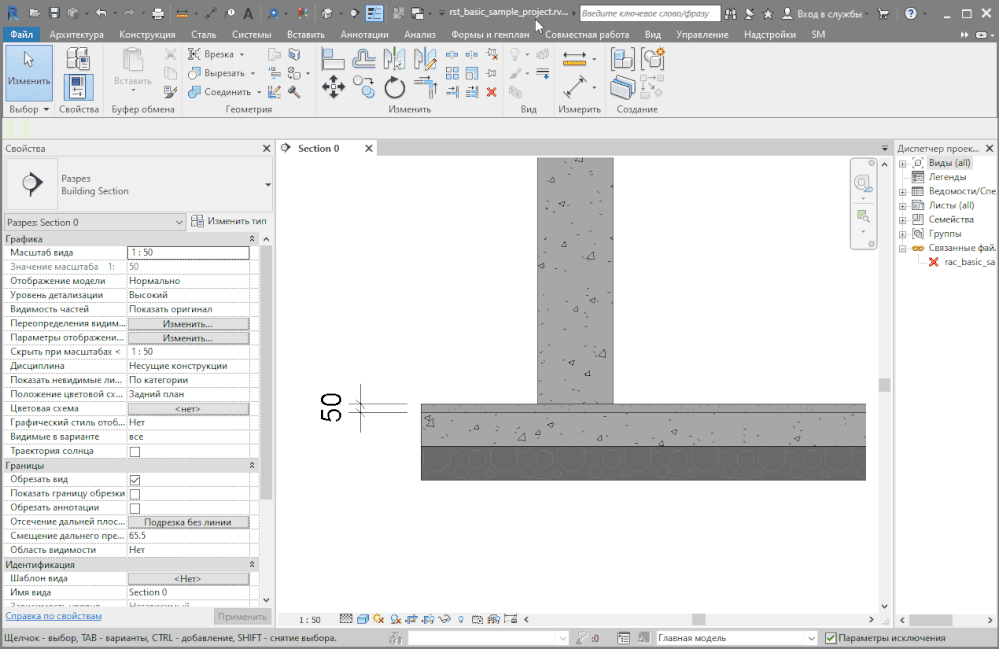Open the Разрез: Section 0 dropdown

179,222
